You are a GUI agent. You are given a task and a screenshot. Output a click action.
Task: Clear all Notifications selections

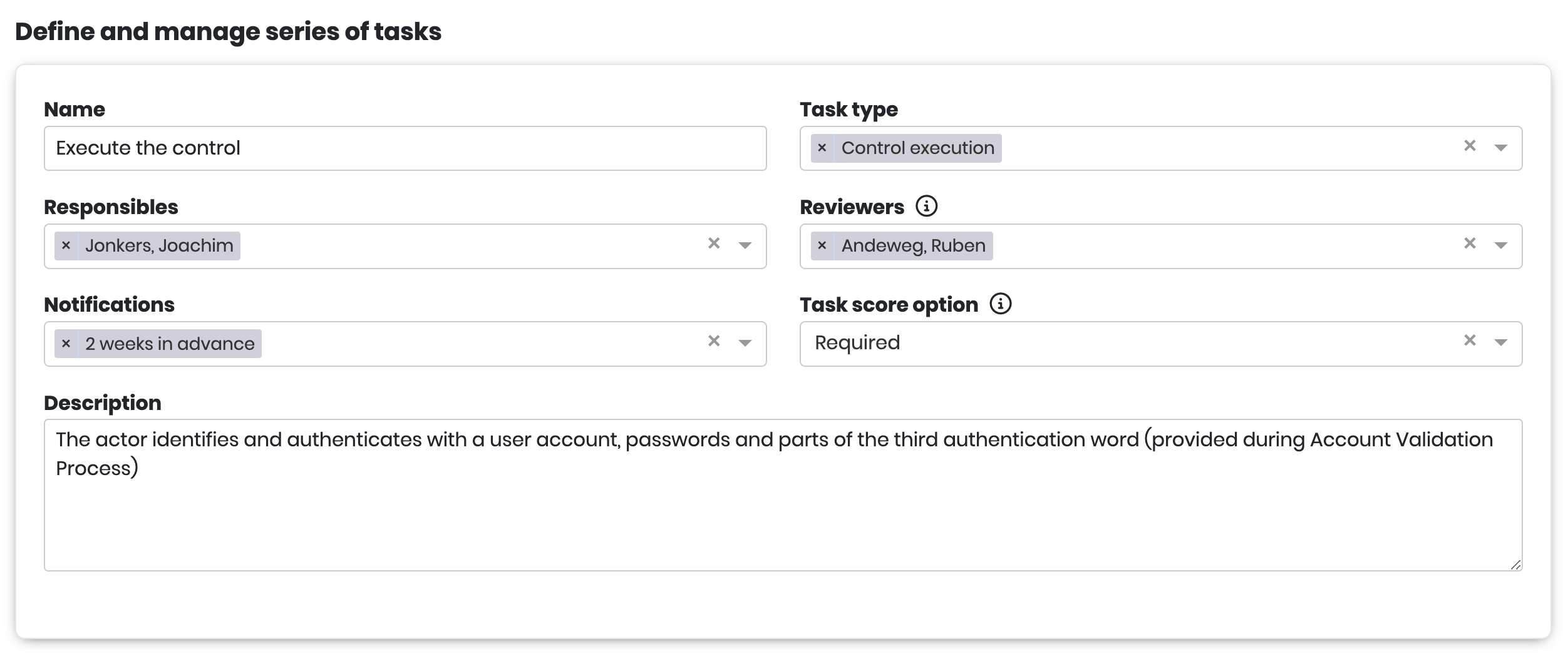pos(714,341)
